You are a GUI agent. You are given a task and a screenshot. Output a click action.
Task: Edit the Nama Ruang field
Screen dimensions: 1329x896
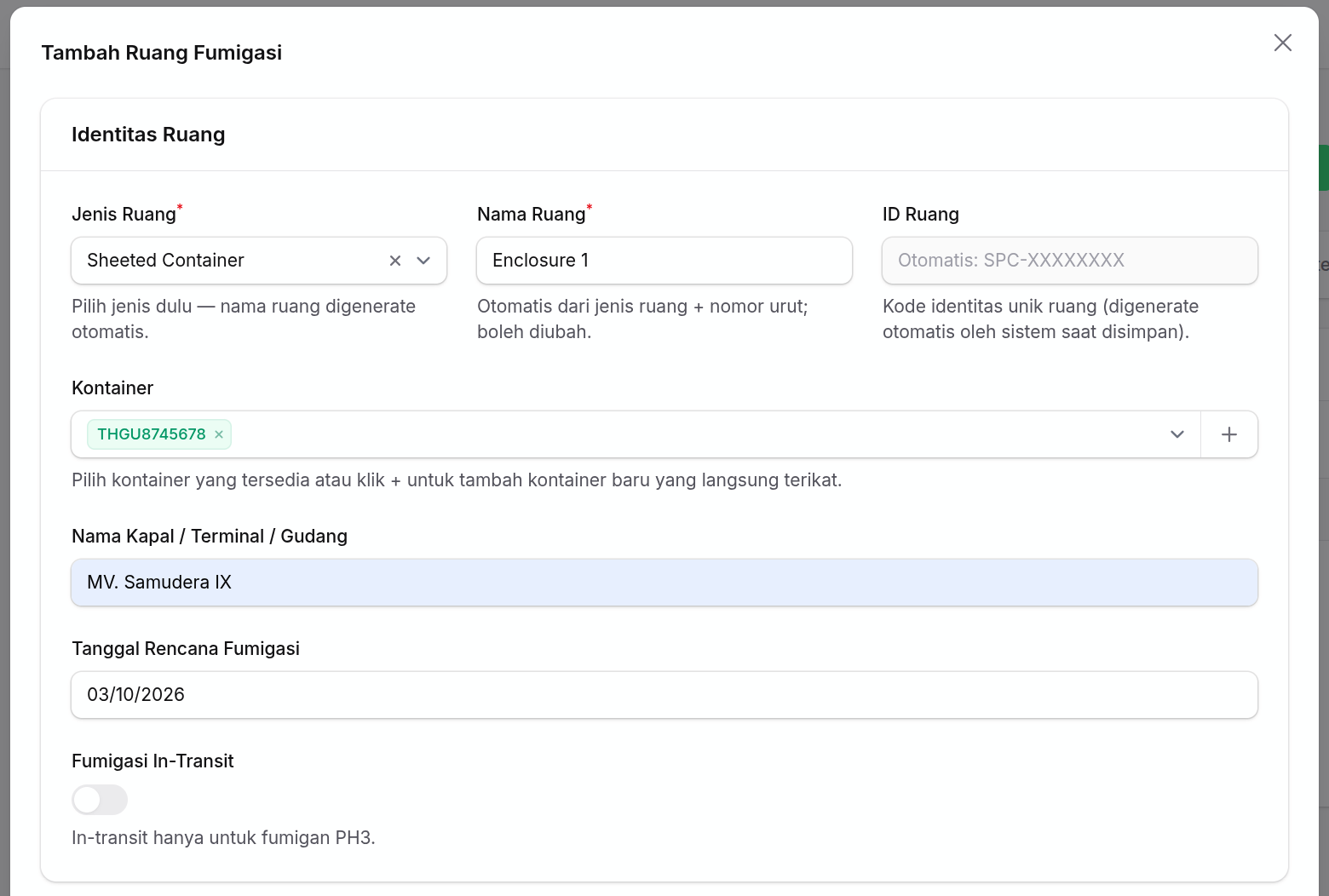664,261
